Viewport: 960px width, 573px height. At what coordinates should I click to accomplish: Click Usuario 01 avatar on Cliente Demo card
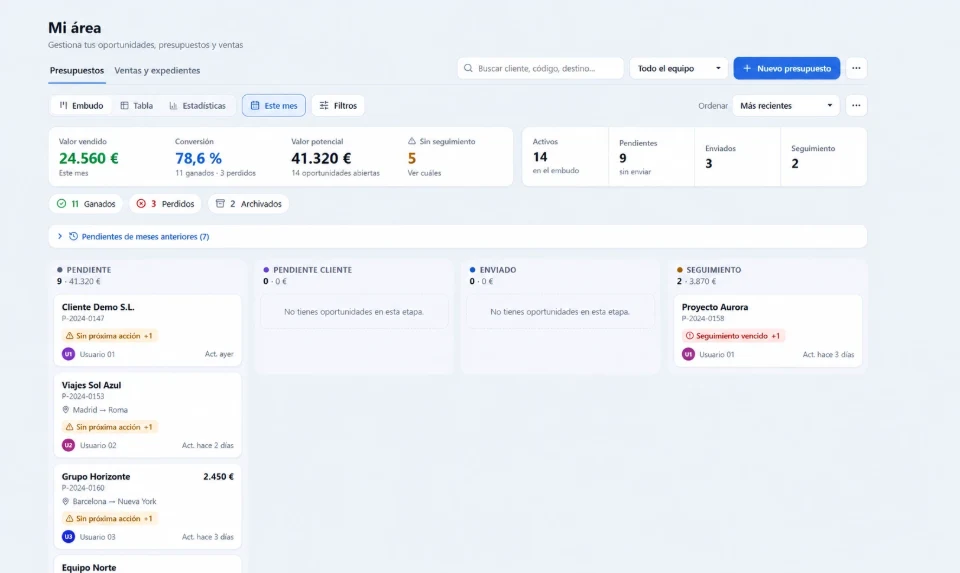68,354
